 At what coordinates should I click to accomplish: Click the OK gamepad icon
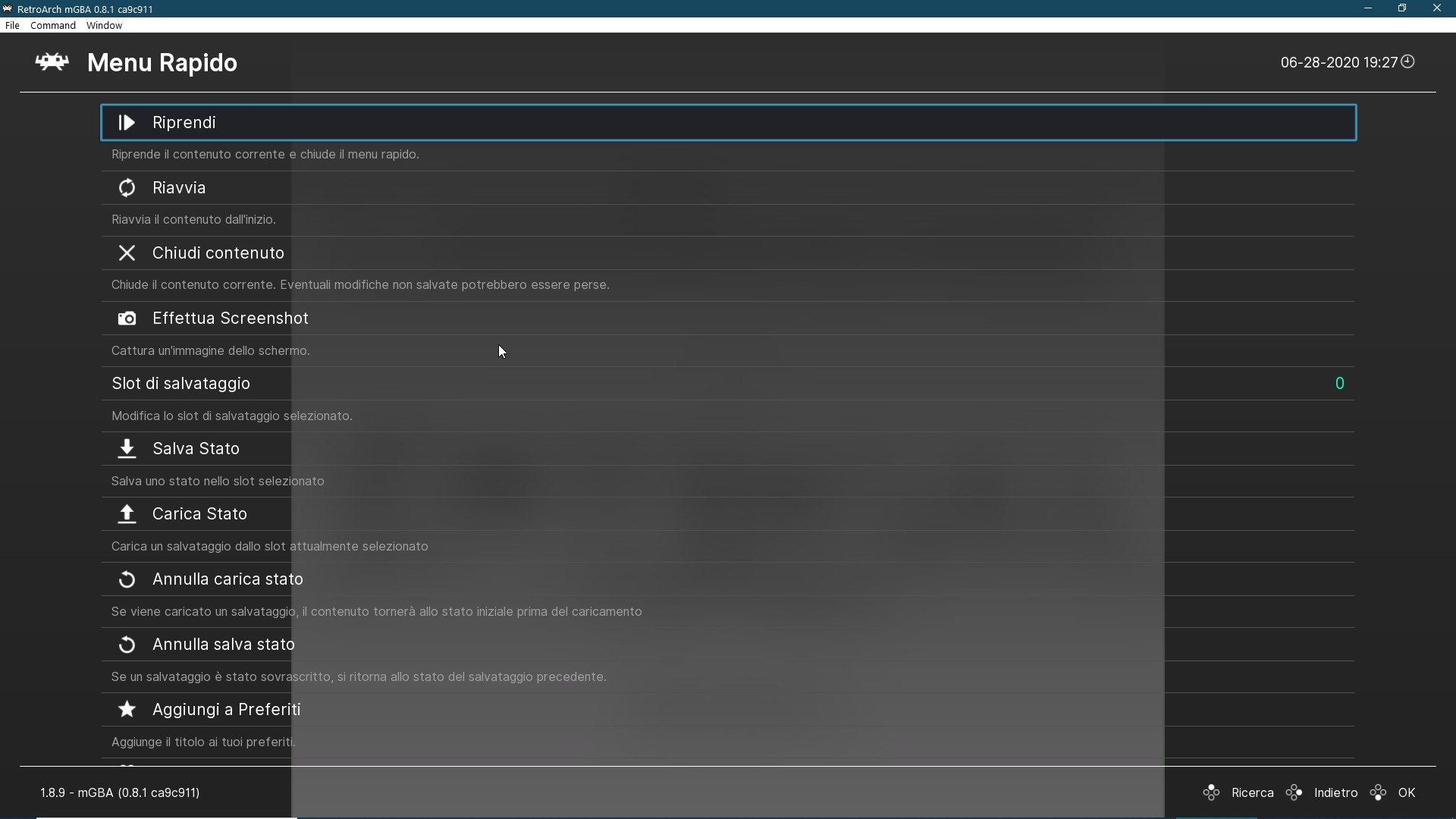coord(1378,792)
